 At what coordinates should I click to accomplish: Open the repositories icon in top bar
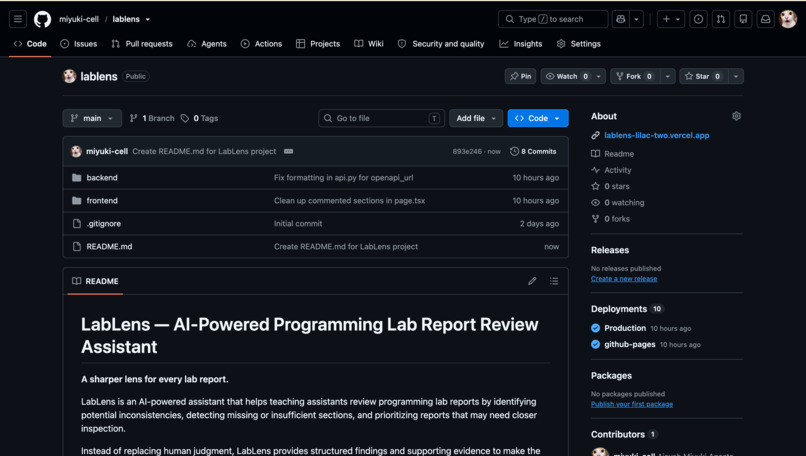tap(743, 19)
